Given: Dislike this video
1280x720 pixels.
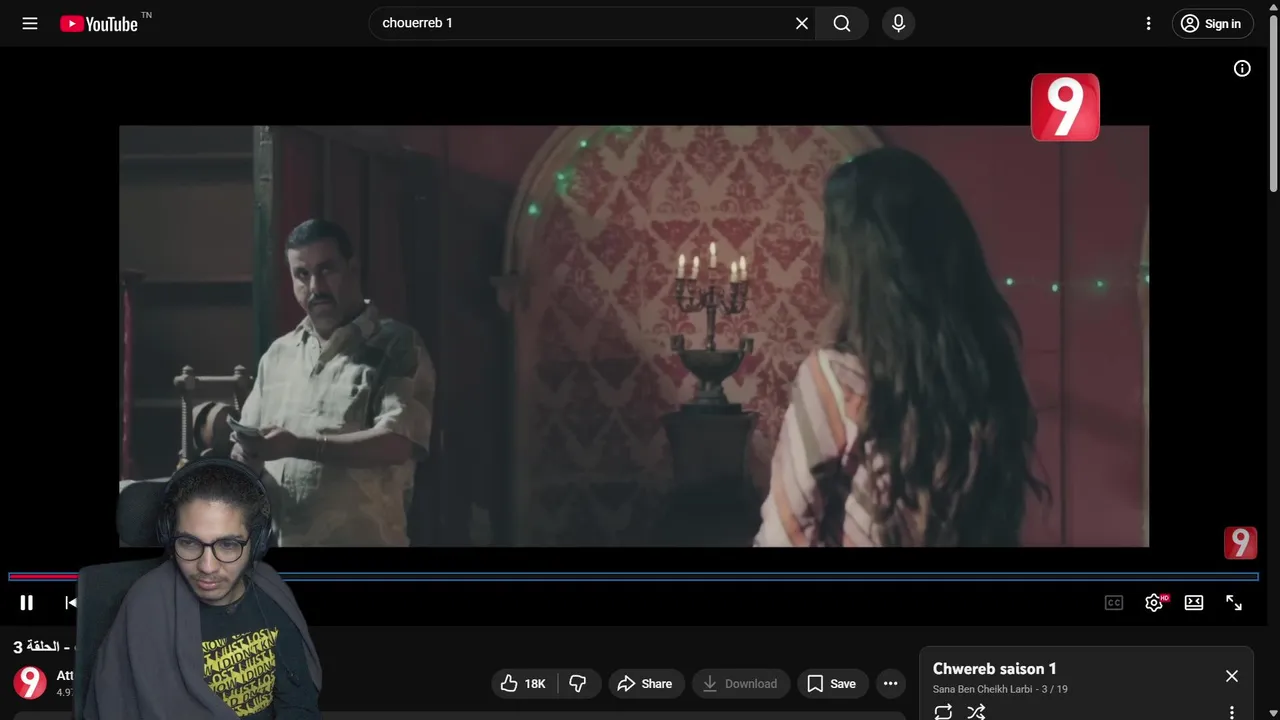Looking at the screenshot, I should (579, 684).
